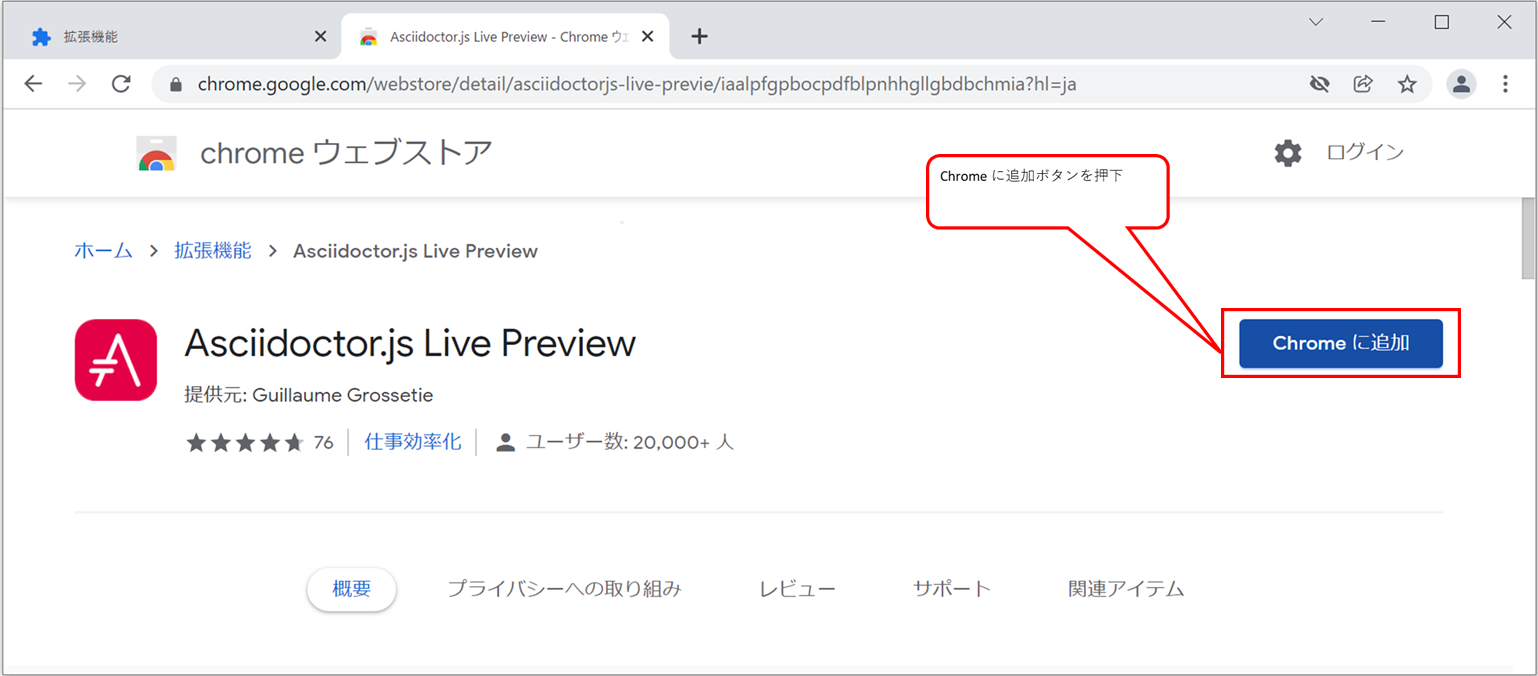Image resolution: width=1538 pixels, height=676 pixels.
Task: Click the five-star rating display
Action: tap(243, 441)
